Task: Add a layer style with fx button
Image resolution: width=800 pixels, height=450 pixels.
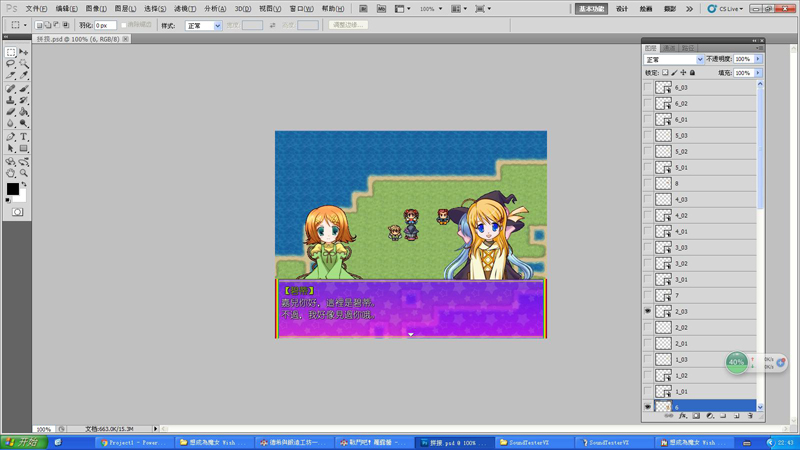Action: point(683,416)
